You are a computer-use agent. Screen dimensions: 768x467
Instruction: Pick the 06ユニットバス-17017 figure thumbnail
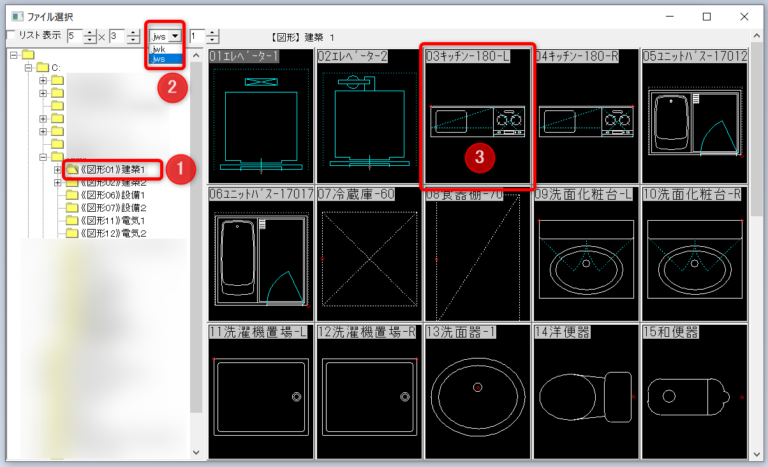tap(261, 254)
